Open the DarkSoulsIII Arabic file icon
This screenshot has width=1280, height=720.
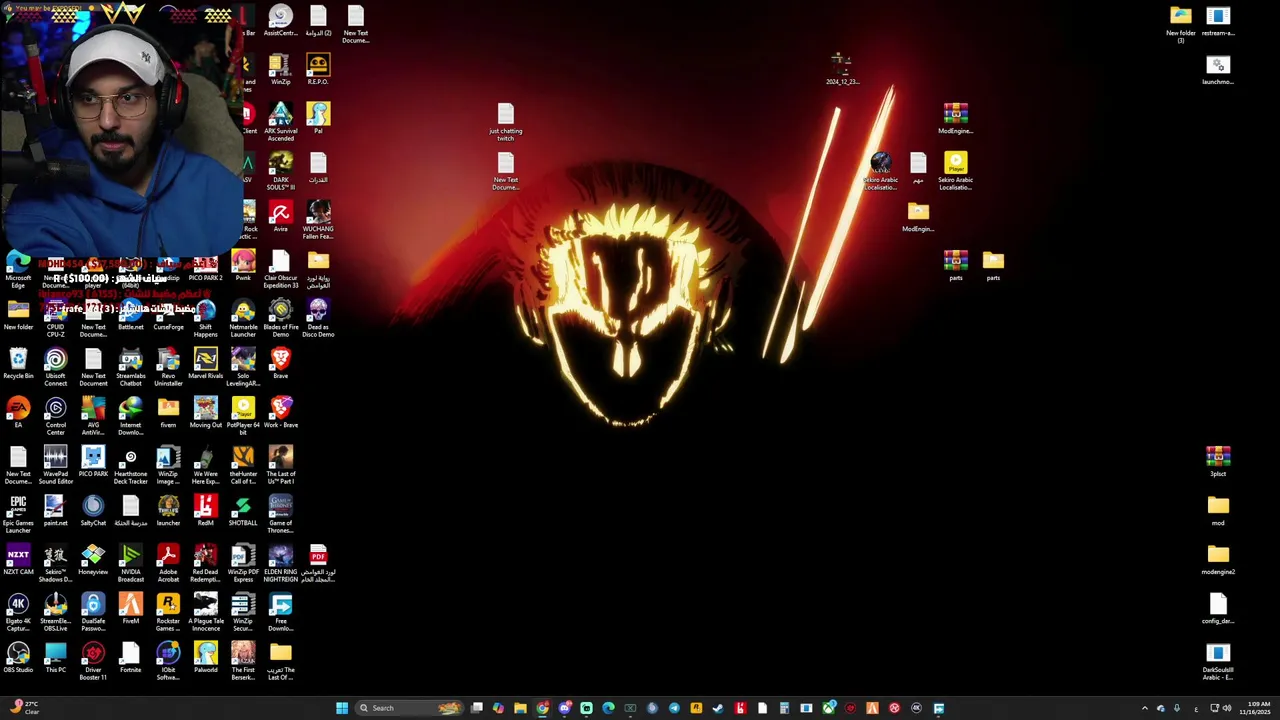(x=1218, y=661)
